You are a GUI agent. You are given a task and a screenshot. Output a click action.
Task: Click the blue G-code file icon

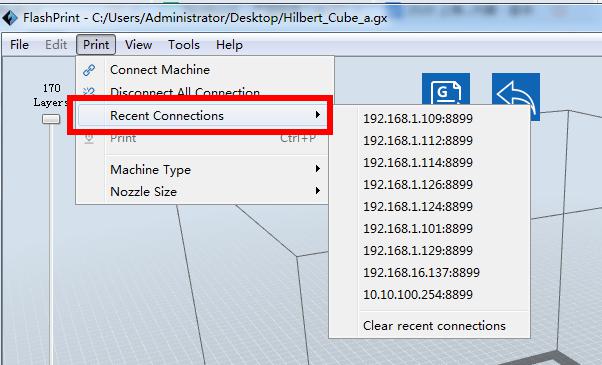pyautogui.click(x=446, y=89)
